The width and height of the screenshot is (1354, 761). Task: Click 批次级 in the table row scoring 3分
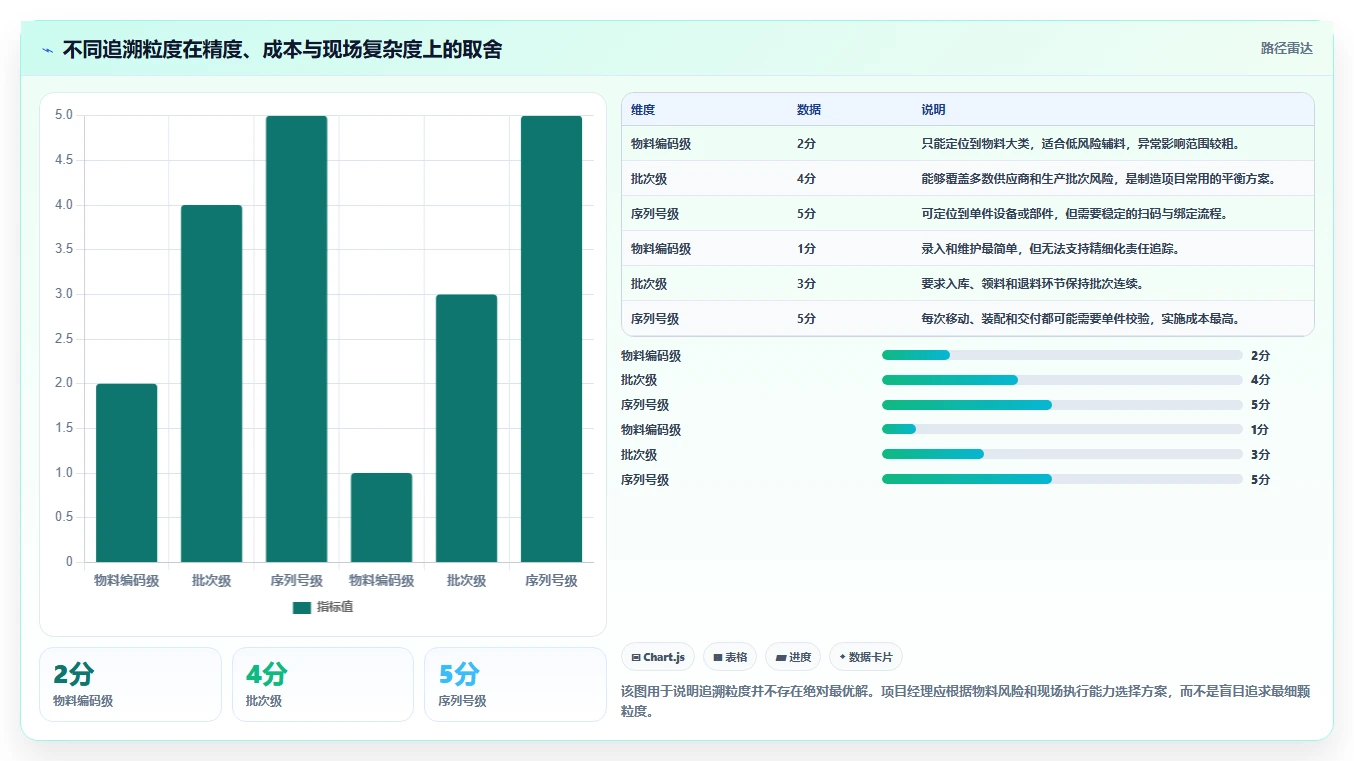pos(649,284)
